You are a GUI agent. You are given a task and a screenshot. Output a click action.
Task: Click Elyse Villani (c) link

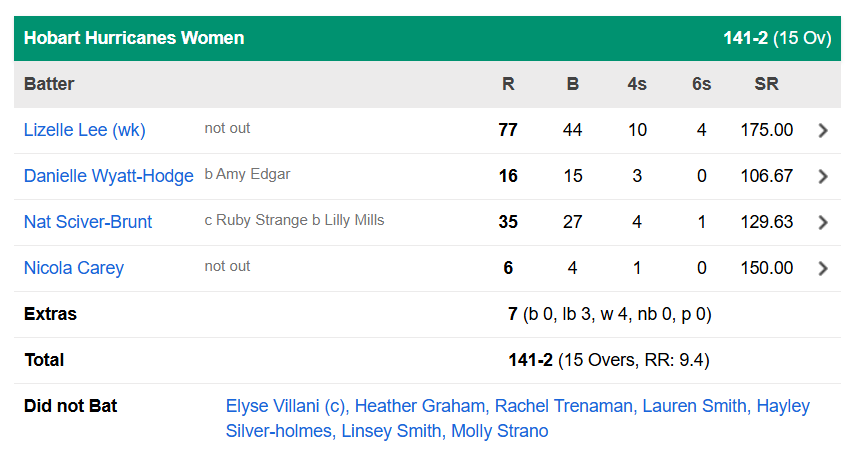tap(286, 406)
